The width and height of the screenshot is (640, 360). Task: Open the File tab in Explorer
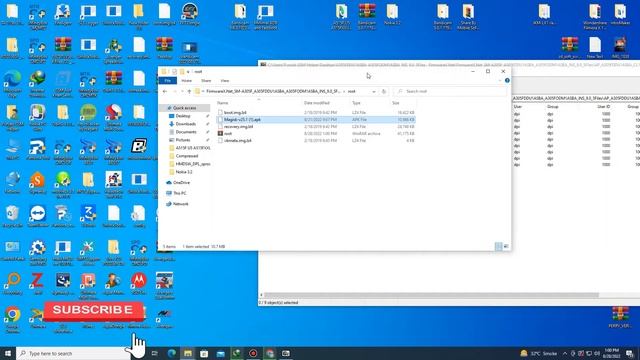[167, 80]
